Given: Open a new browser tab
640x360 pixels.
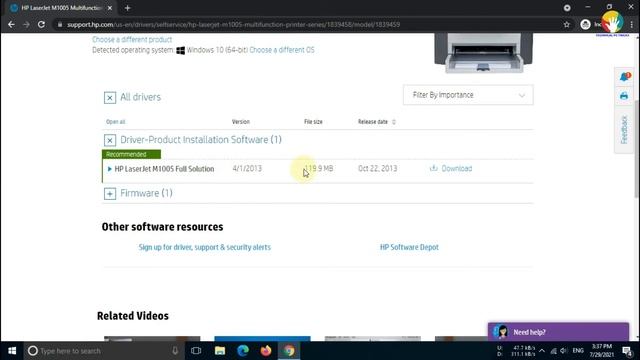Looking at the screenshot, I should pos(127,8).
